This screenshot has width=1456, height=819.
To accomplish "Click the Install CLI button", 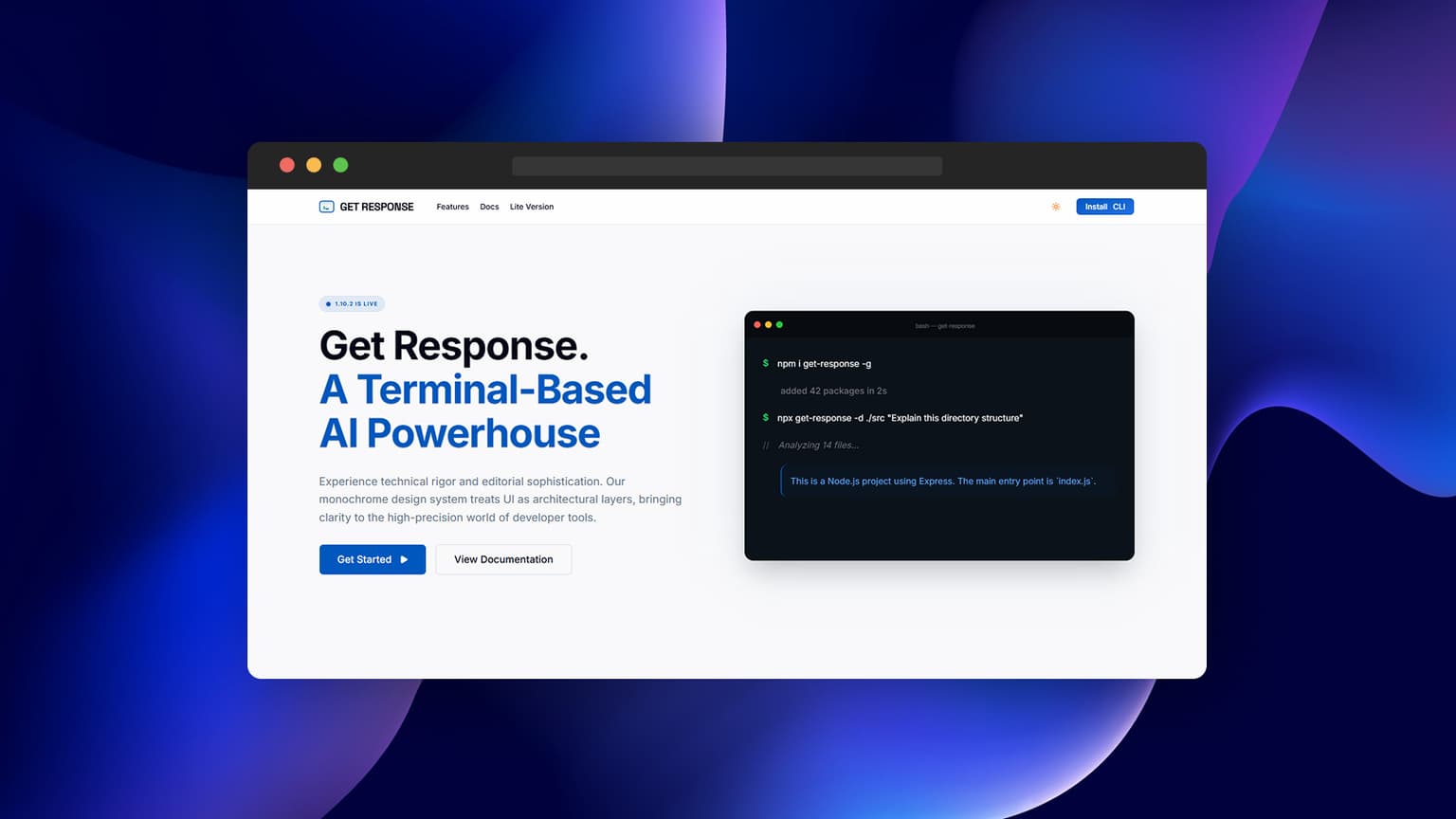I will click(1105, 207).
